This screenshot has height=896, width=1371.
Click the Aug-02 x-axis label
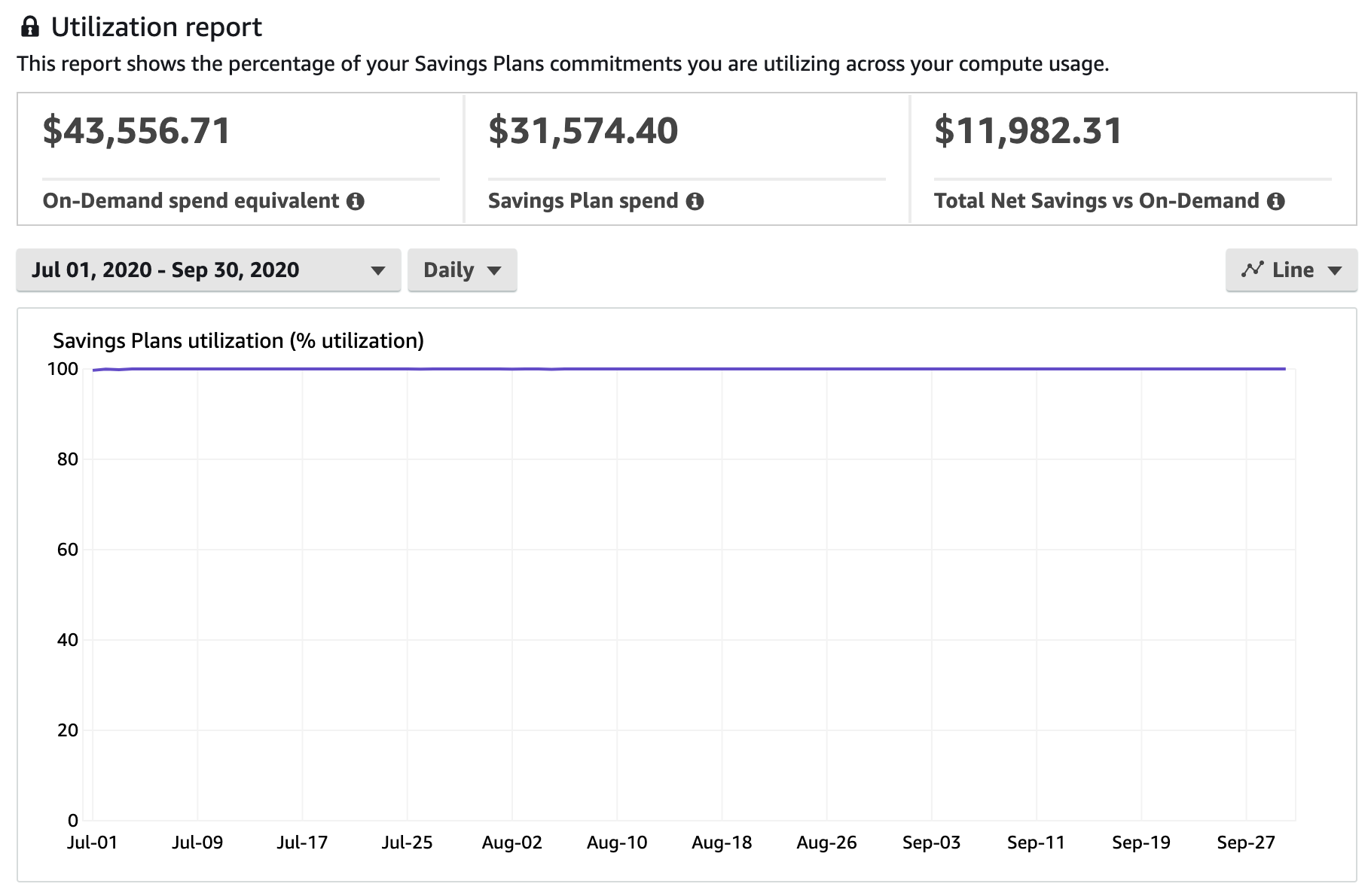coord(512,843)
